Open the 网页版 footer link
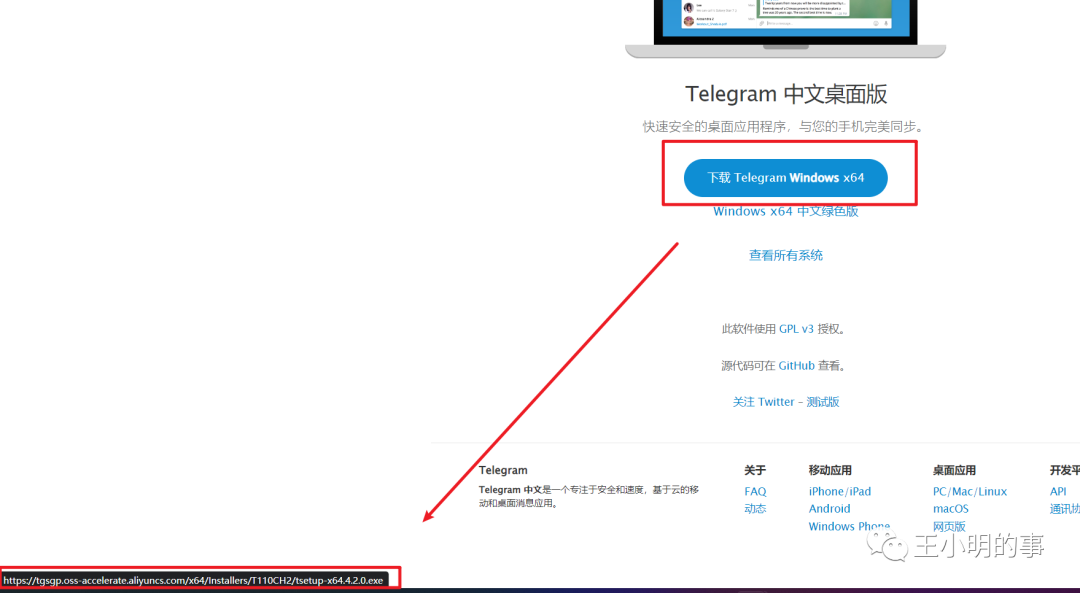The height and width of the screenshot is (593, 1080). click(949, 527)
